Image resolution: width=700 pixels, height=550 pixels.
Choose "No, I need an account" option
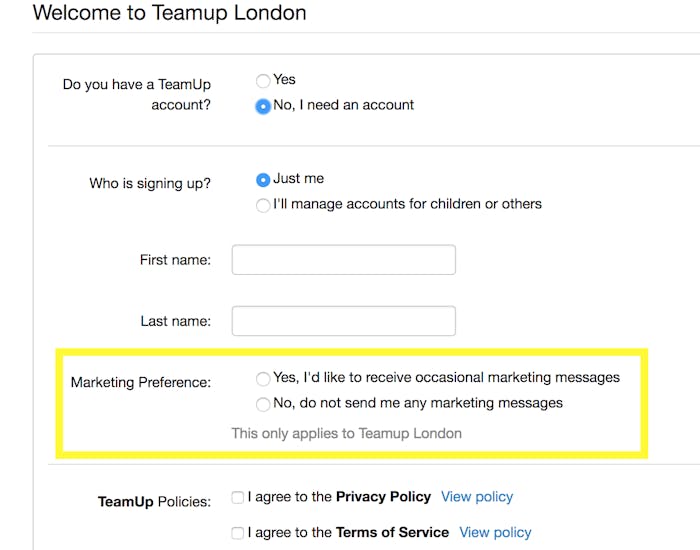pyautogui.click(x=263, y=106)
